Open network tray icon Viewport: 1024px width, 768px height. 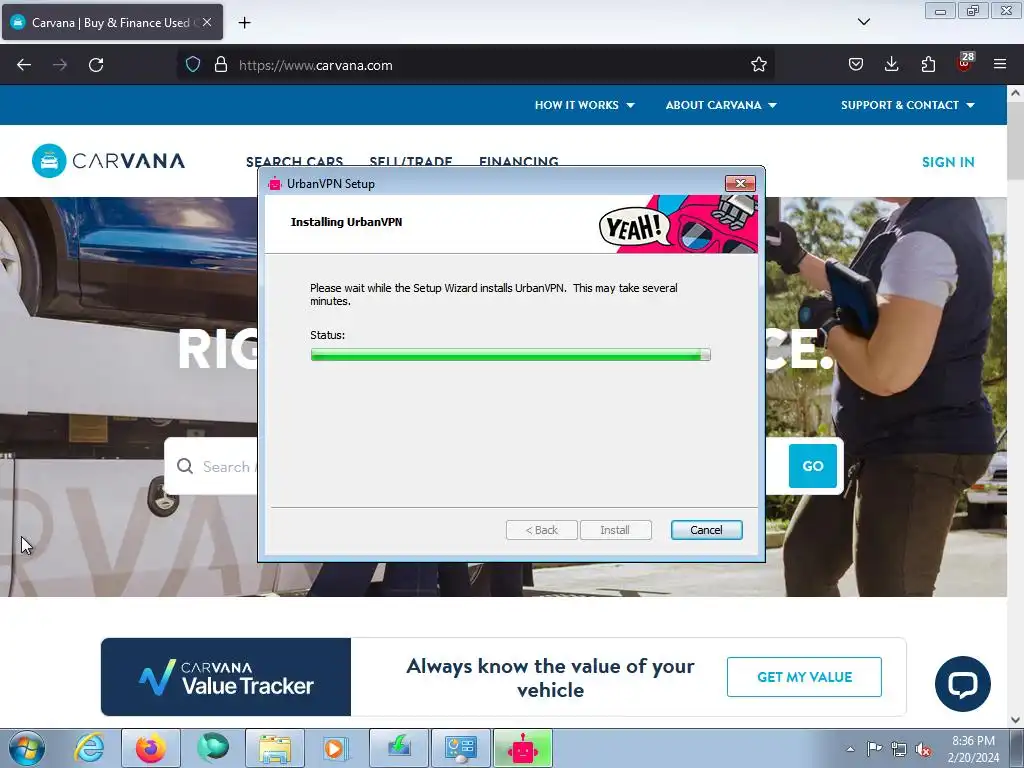[899, 749]
